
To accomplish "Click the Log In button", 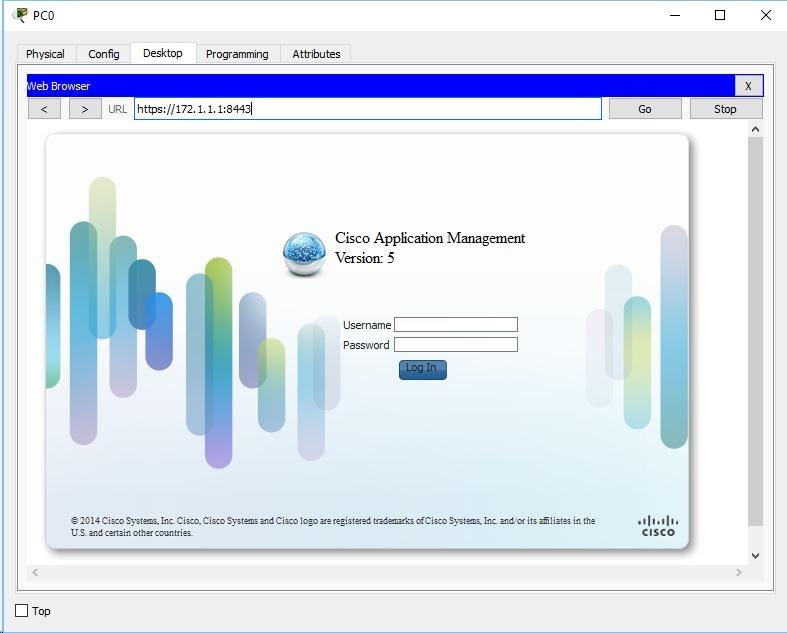I will 423,369.
